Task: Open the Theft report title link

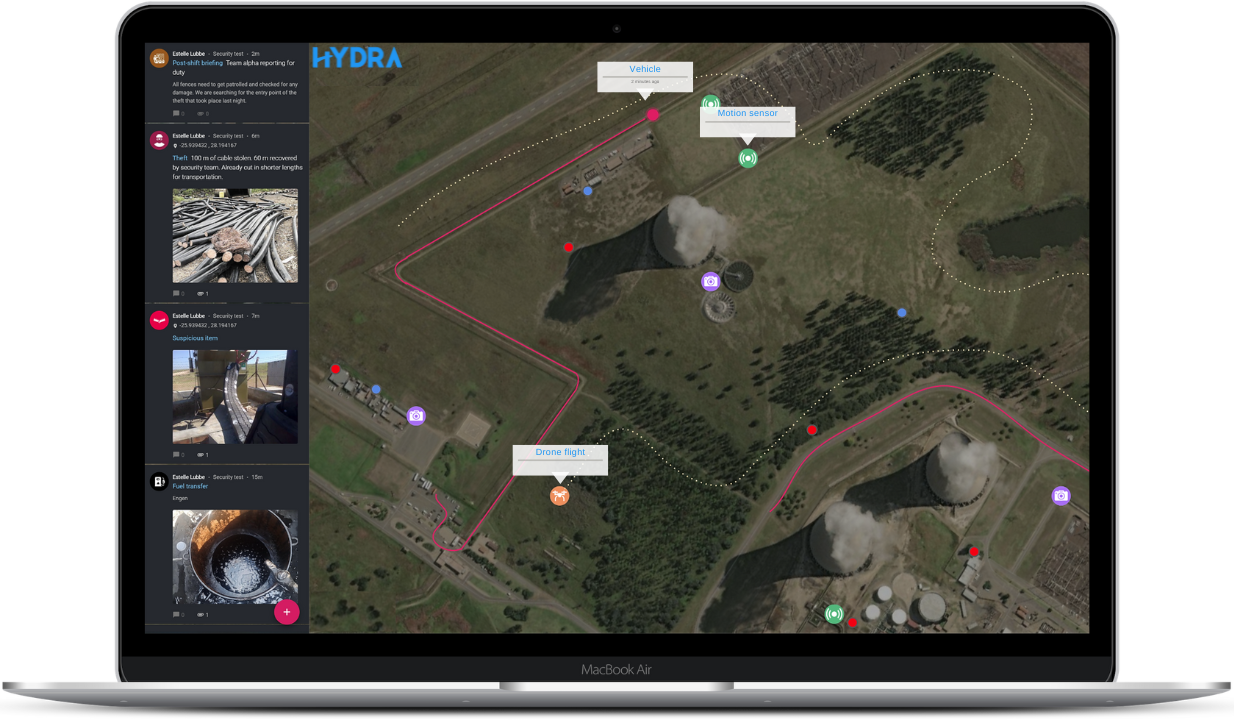Action: tap(180, 158)
